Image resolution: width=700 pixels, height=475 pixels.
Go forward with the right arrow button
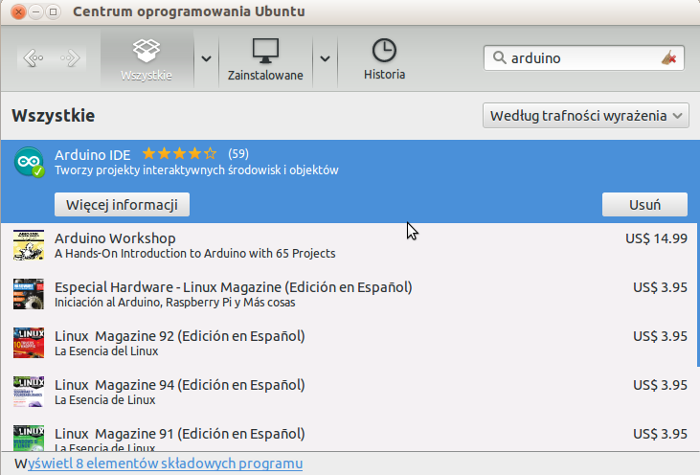[70, 58]
